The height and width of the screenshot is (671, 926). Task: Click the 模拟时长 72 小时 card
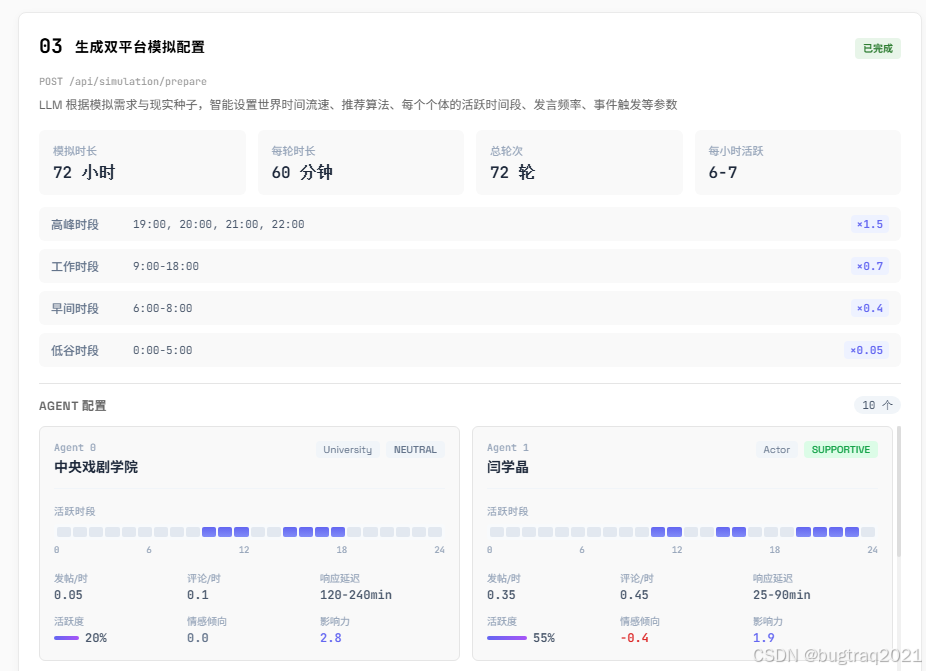point(142,162)
